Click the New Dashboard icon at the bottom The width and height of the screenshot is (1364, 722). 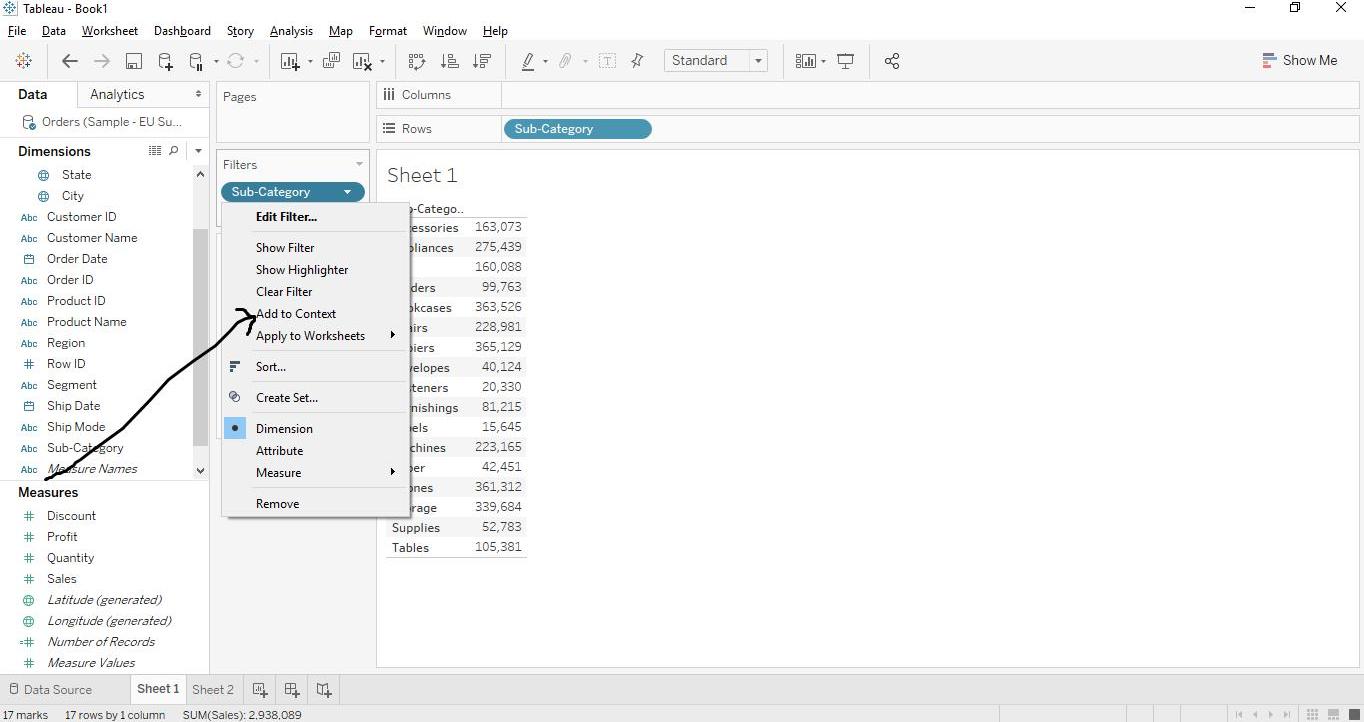[x=291, y=689]
